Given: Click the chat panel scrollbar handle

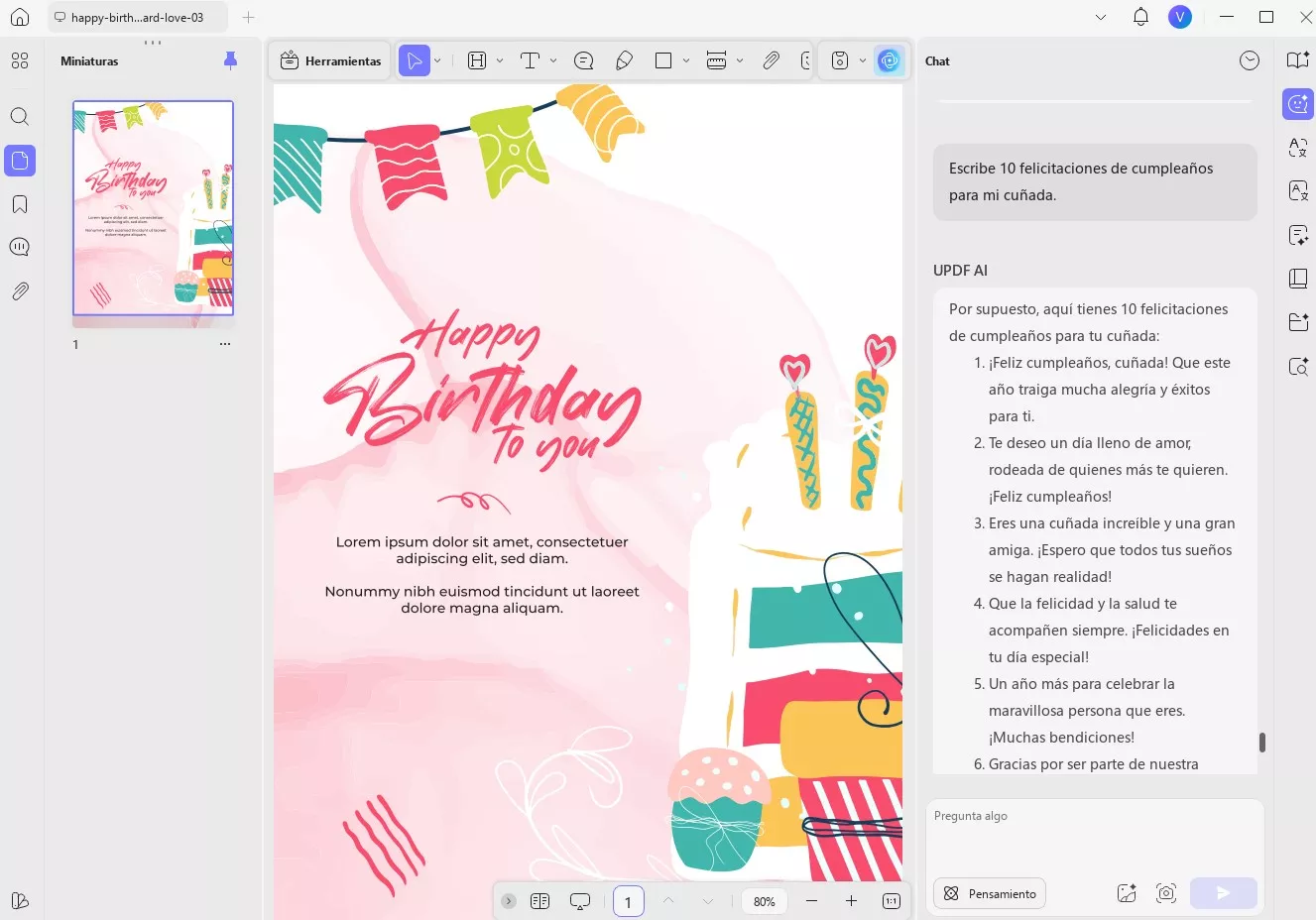Looking at the screenshot, I should 1261,743.
